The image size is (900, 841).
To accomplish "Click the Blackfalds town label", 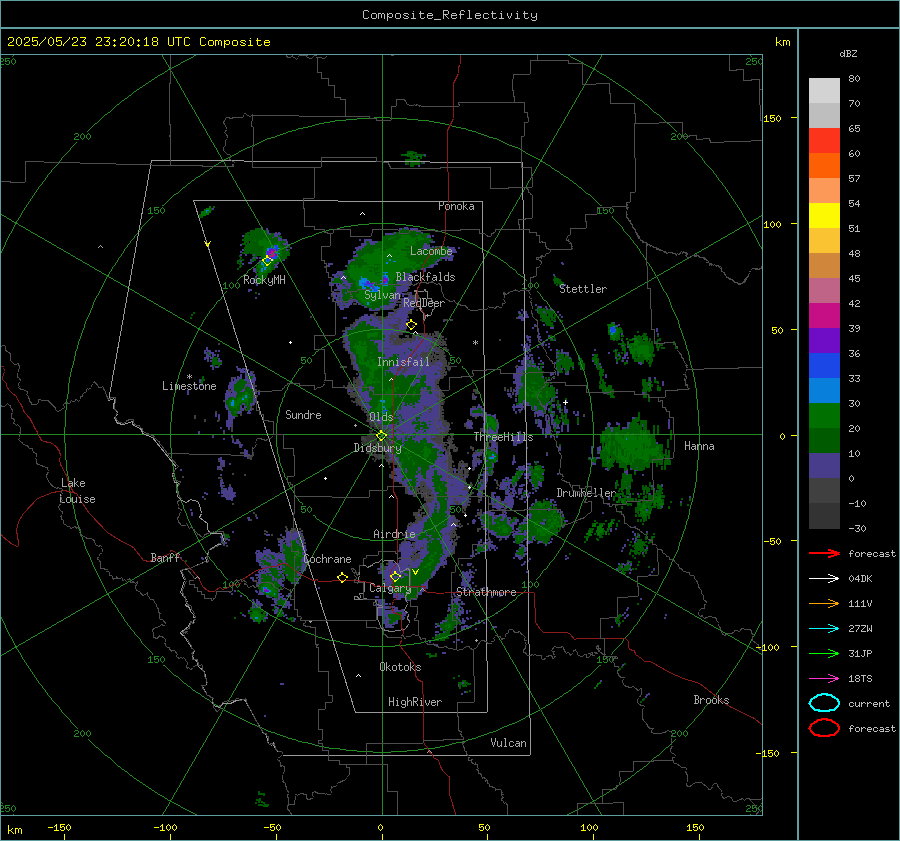I will tap(425, 277).
